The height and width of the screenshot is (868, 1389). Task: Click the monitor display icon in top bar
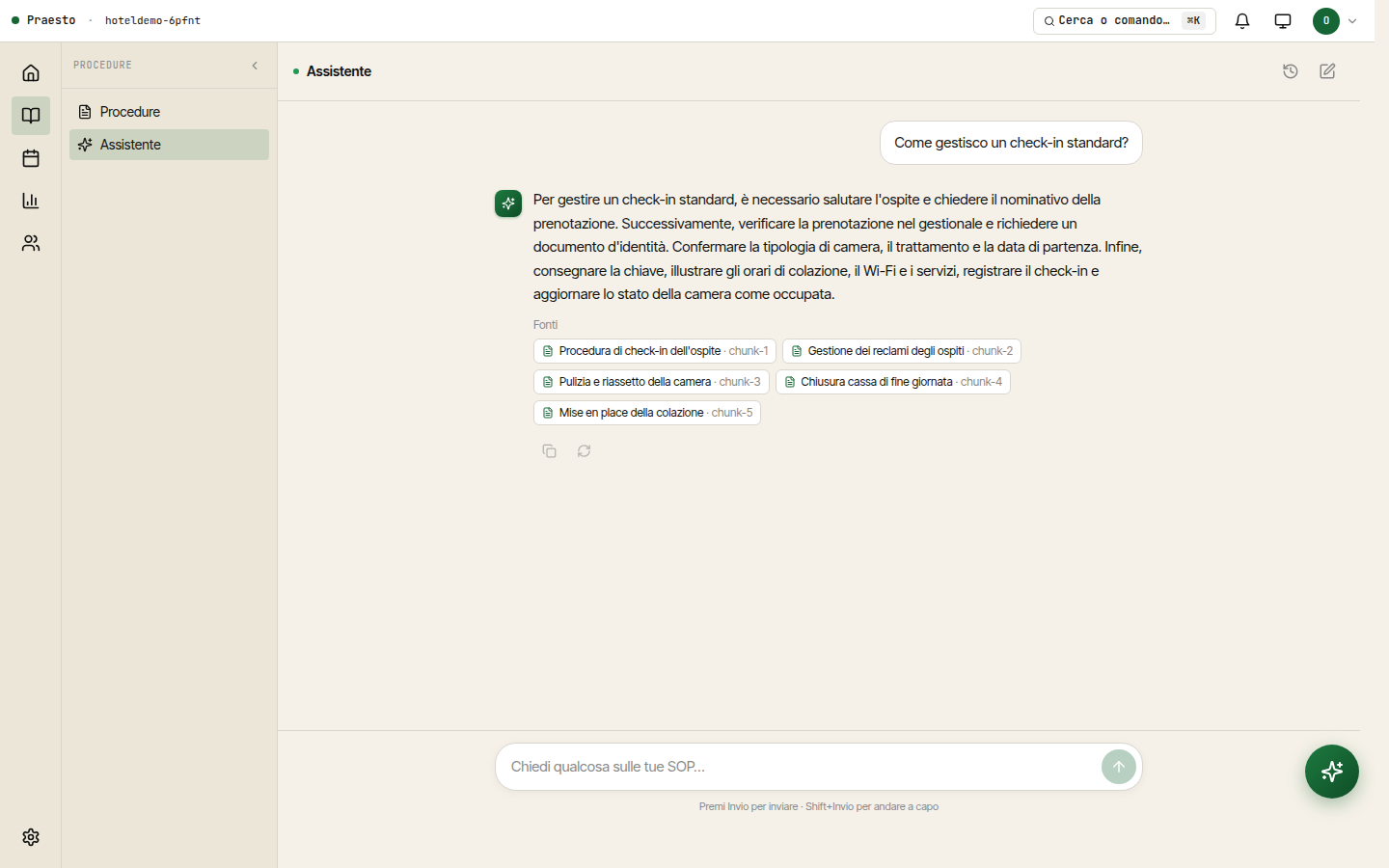pyautogui.click(x=1283, y=21)
